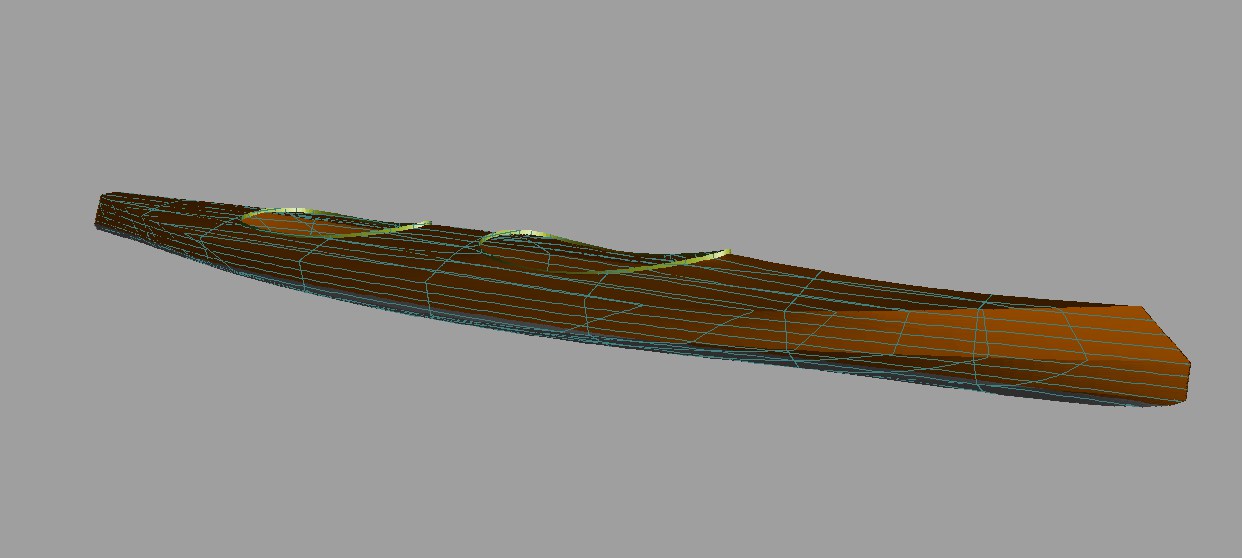Viewport: 1242px width, 558px height.
Task: Pick the right tip of the right cockpit rim
Action: coord(727,253)
